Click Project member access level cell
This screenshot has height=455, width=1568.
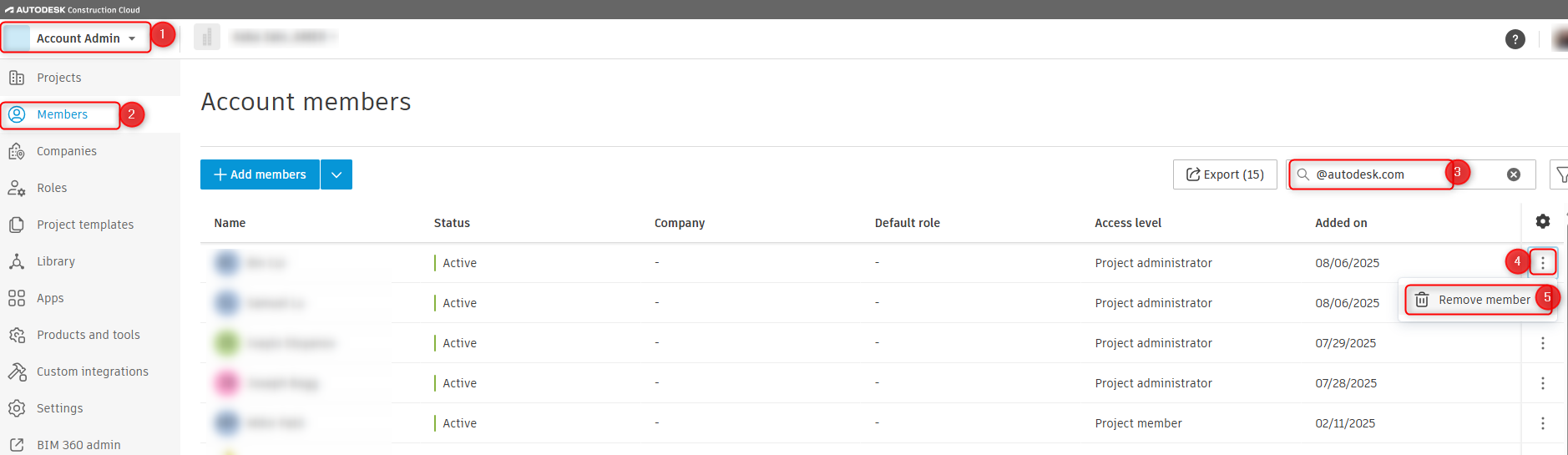point(1138,423)
